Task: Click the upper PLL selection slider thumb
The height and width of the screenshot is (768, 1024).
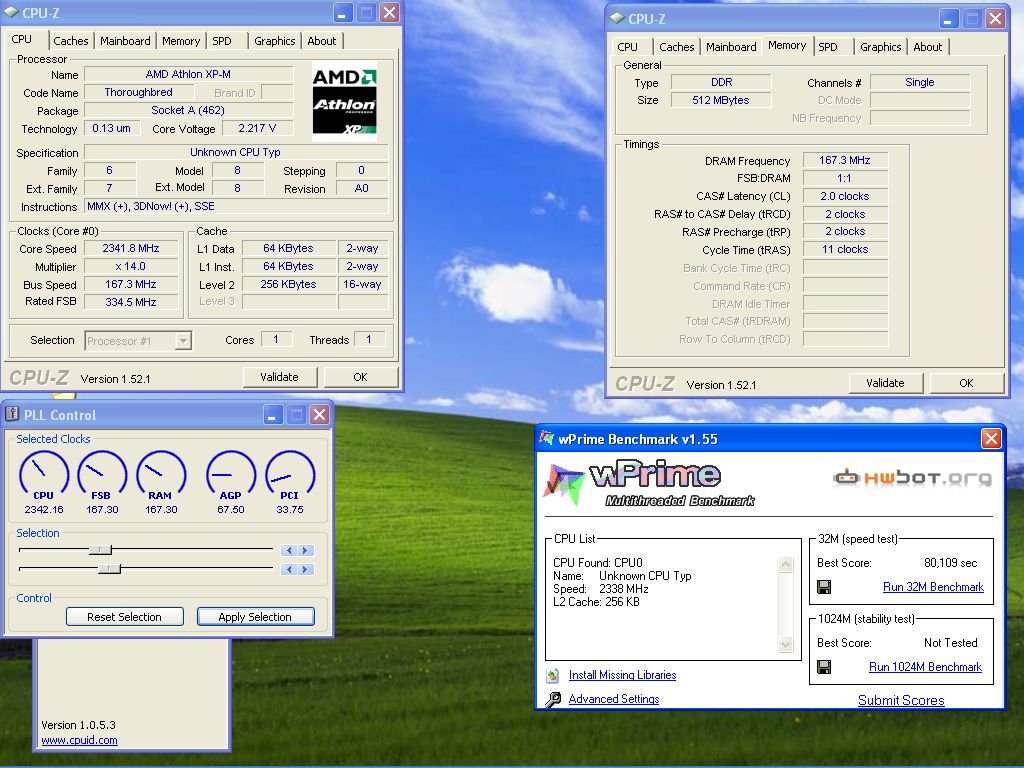Action: tap(101, 551)
